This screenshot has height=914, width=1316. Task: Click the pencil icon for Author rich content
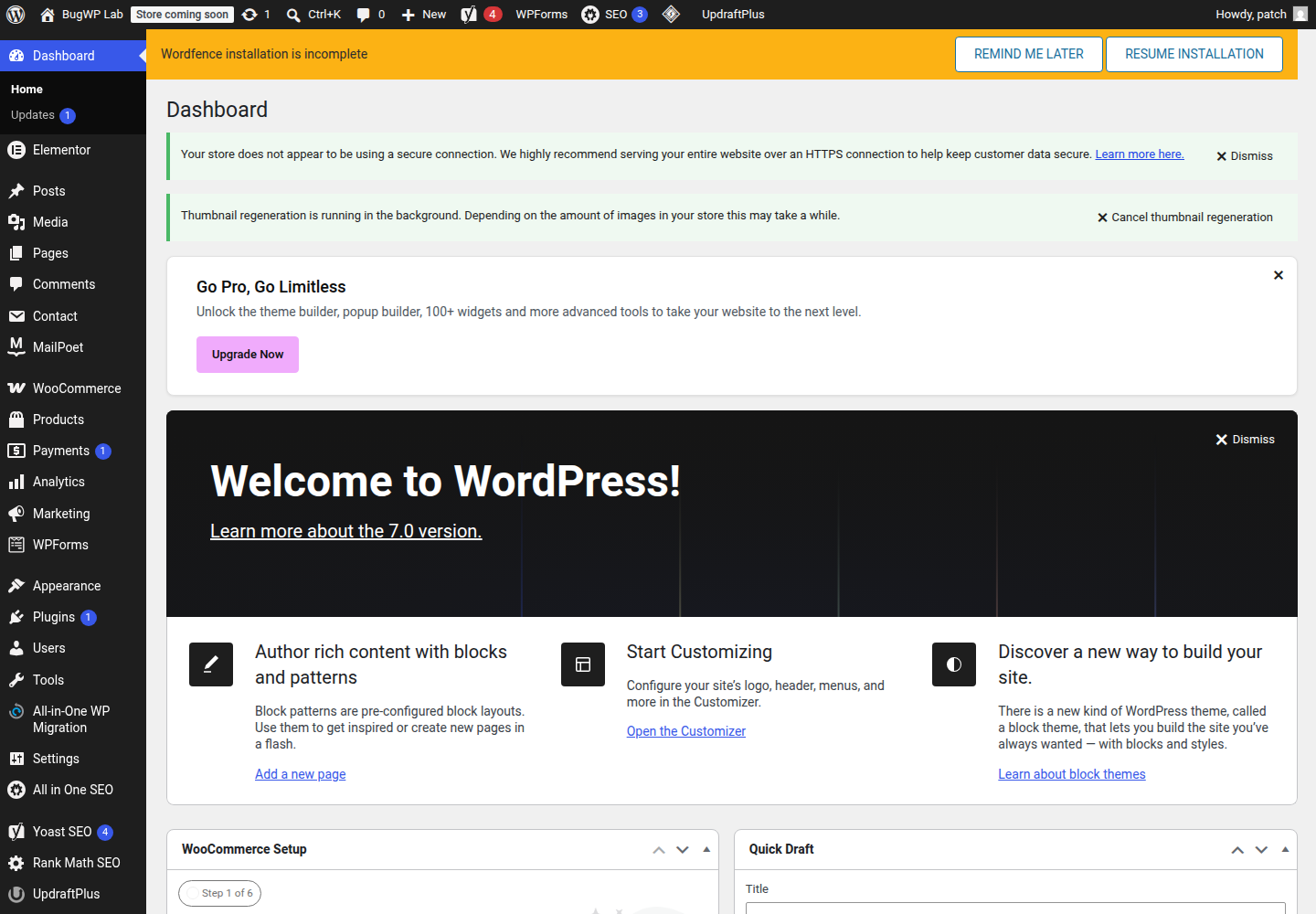(x=211, y=664)
